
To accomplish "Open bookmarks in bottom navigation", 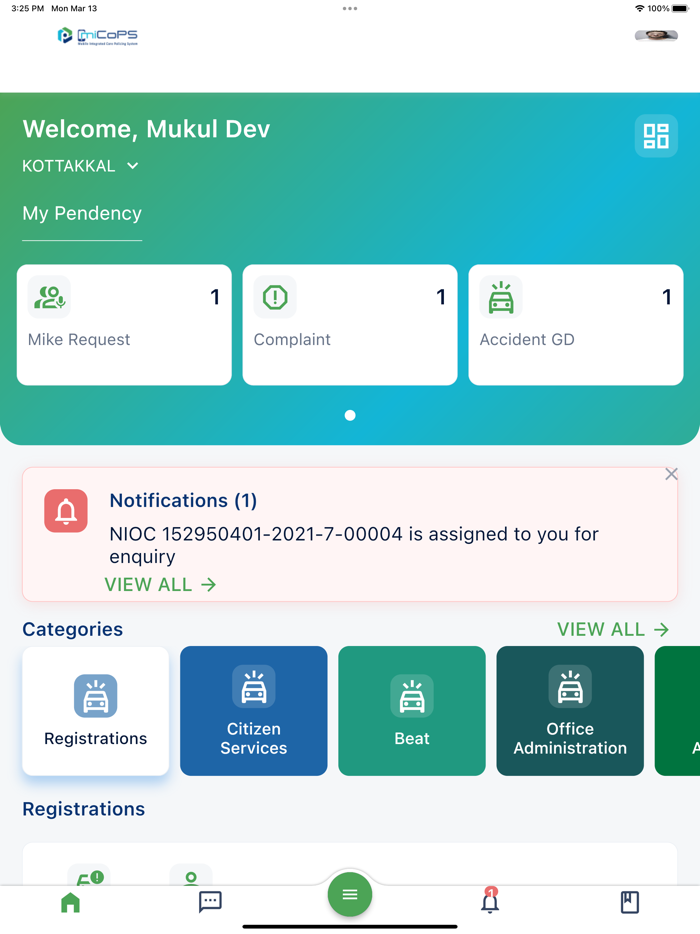I will [630, 902].
